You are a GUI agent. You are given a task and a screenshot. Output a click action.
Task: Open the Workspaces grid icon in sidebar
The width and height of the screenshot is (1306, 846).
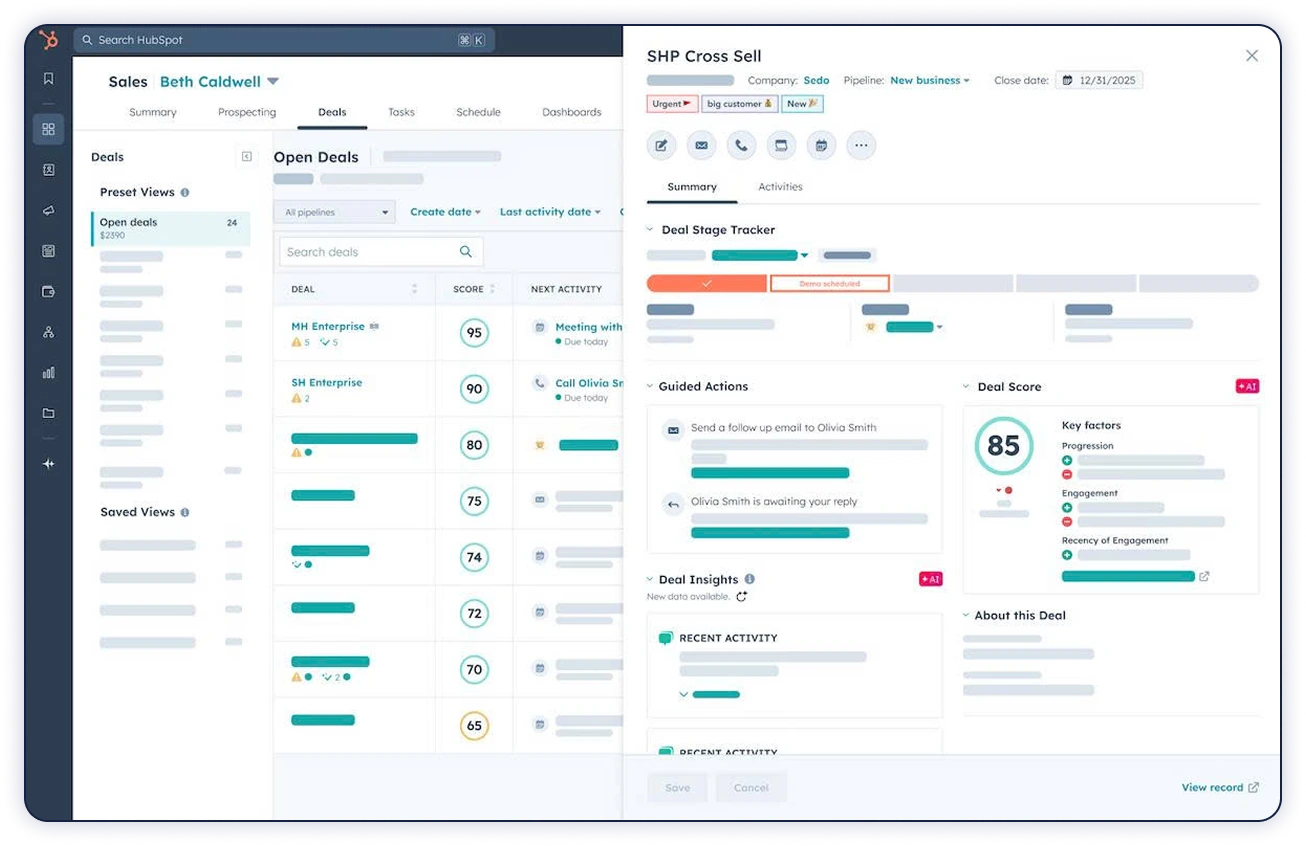tap(48, 129)
